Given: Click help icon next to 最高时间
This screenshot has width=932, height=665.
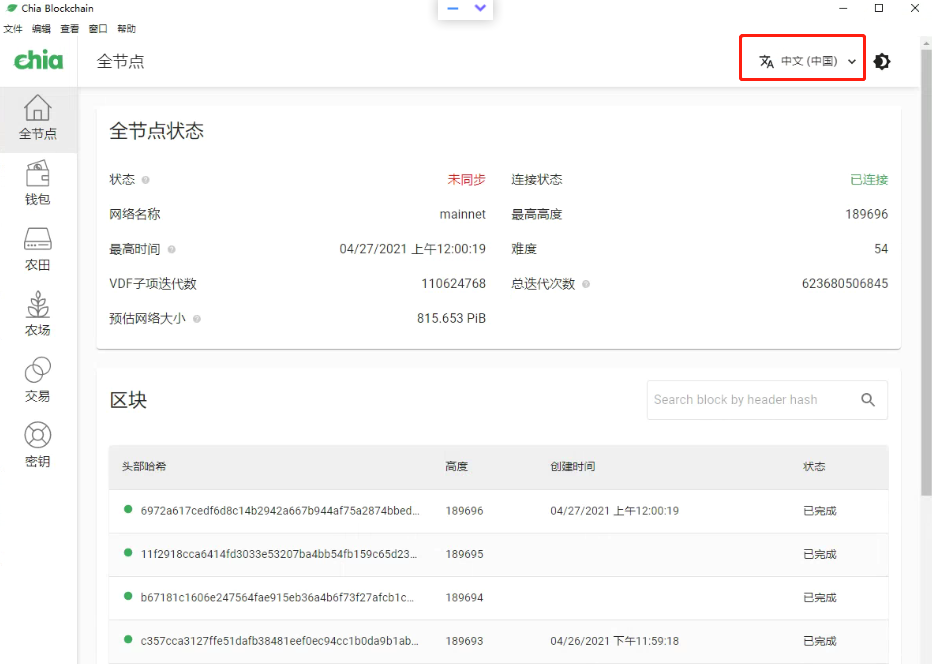Looking at the screenshot, I should point(171,249).
